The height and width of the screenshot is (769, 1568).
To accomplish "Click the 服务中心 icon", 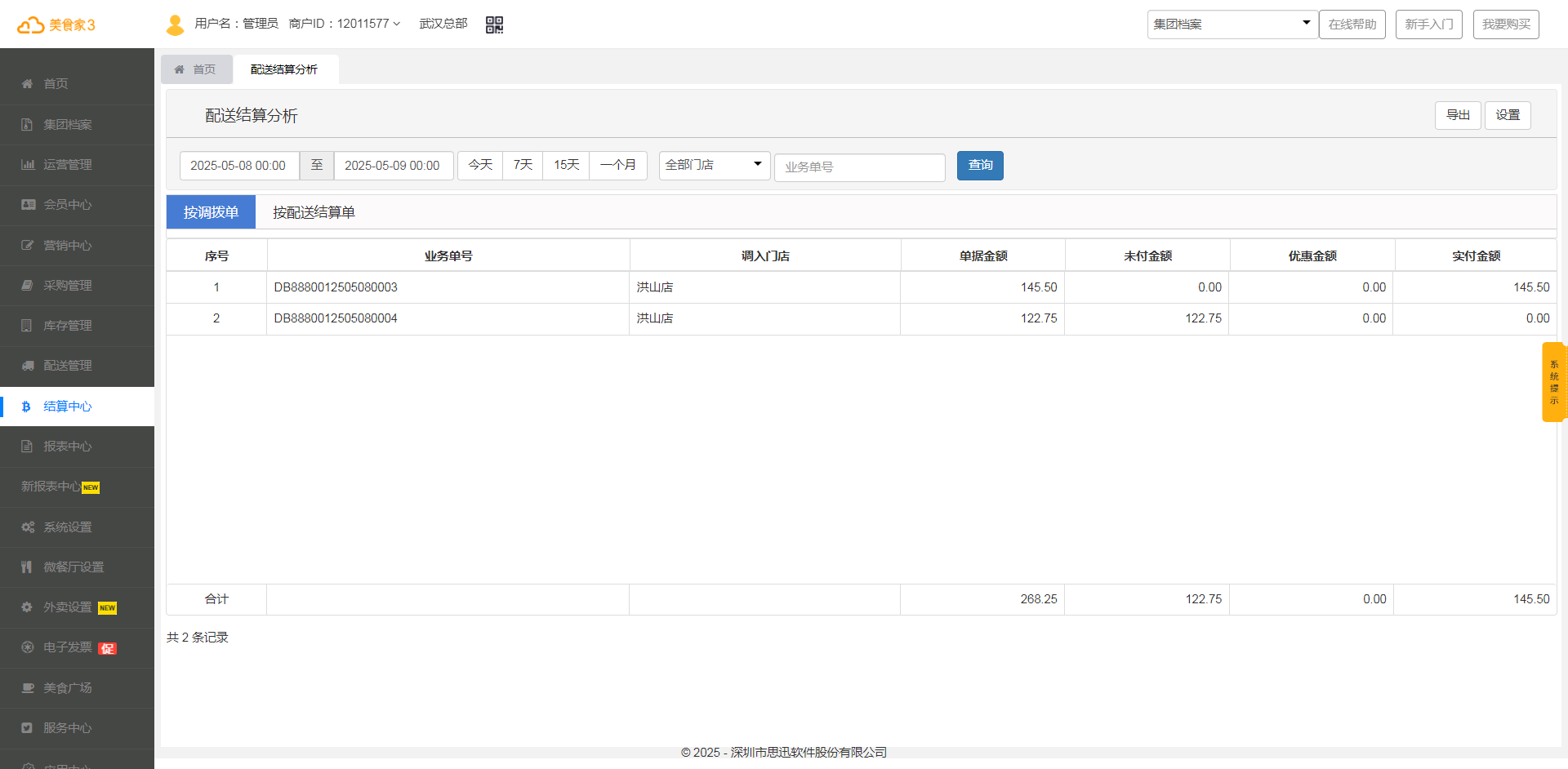I will tap(27, 727).
